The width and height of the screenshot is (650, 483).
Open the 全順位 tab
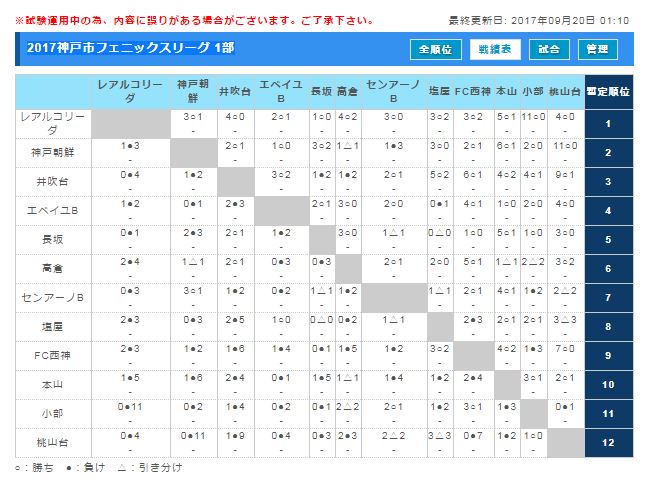click(x=436, y=50)
